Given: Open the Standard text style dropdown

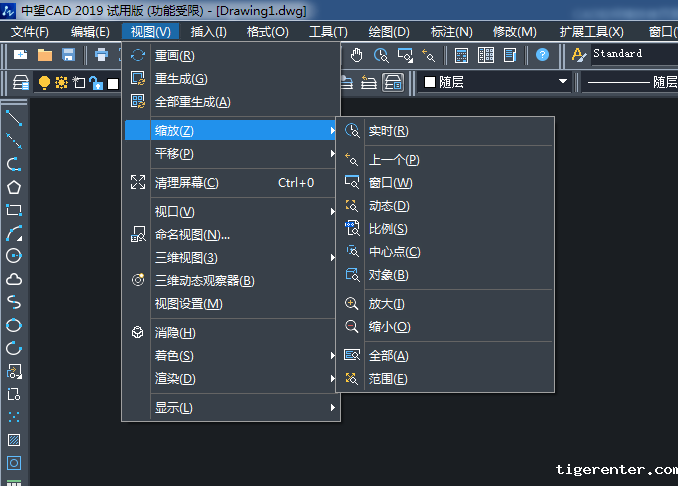Looking at the screenshot, I should pyautogui.click(x=630, y=54).
